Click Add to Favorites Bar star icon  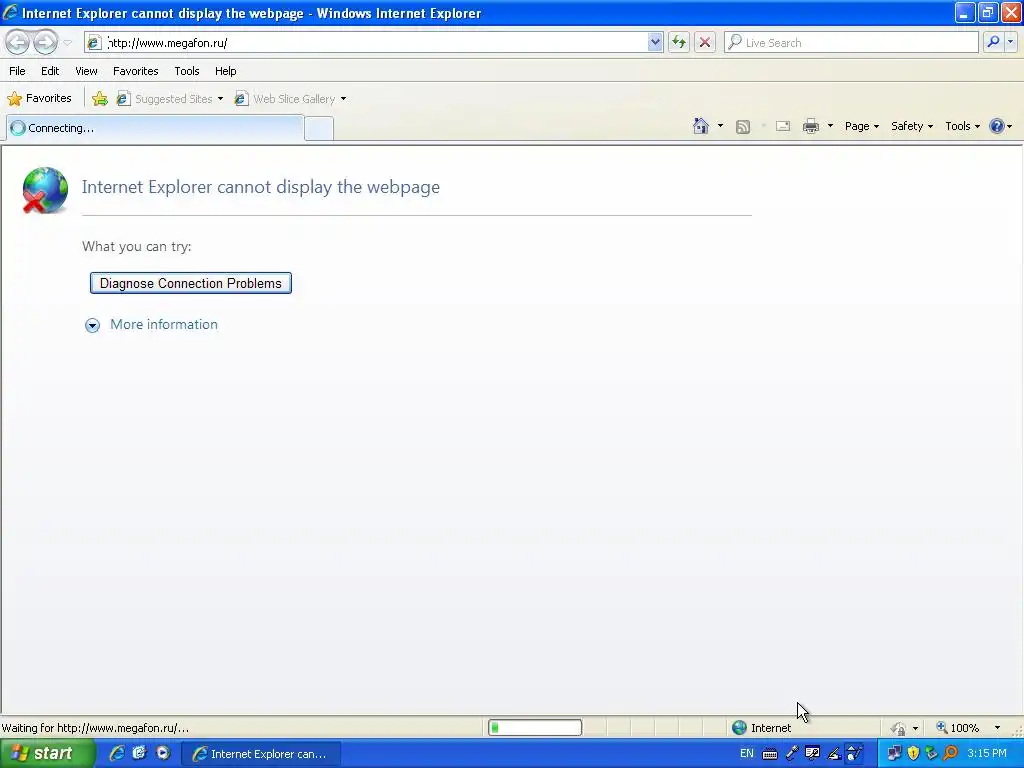click(x=100, y=99)
